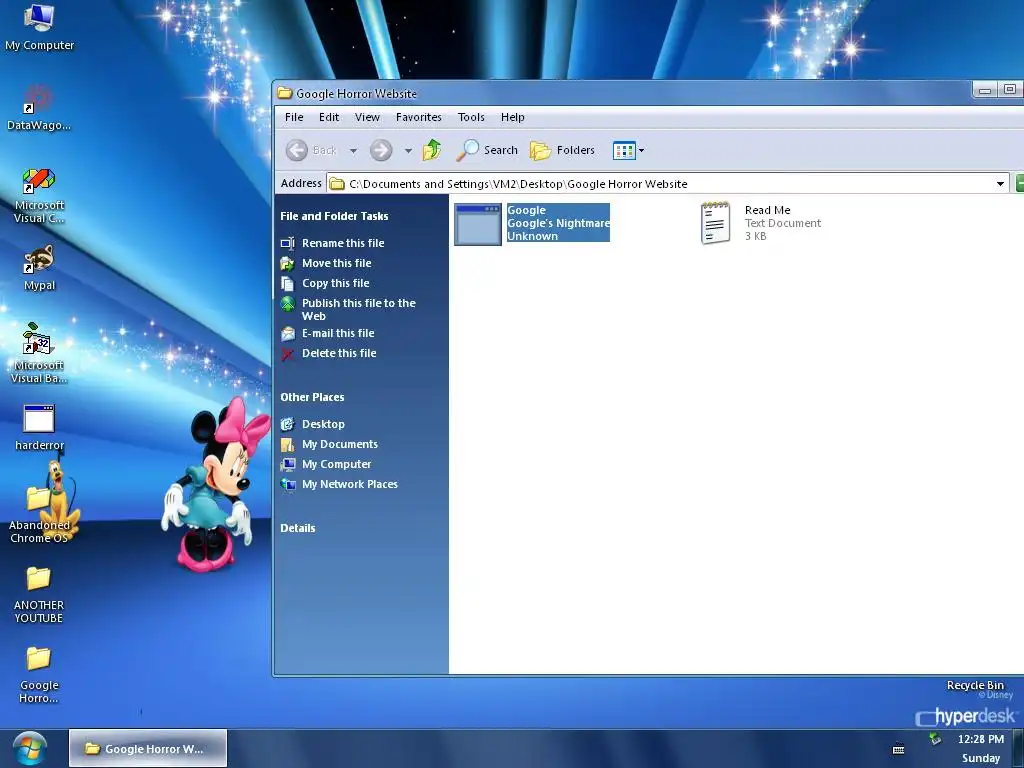Screen dimensions: 1024x768
Task: Launch Microsoft Visual Ba... shortcut
Action: [39, 353]
